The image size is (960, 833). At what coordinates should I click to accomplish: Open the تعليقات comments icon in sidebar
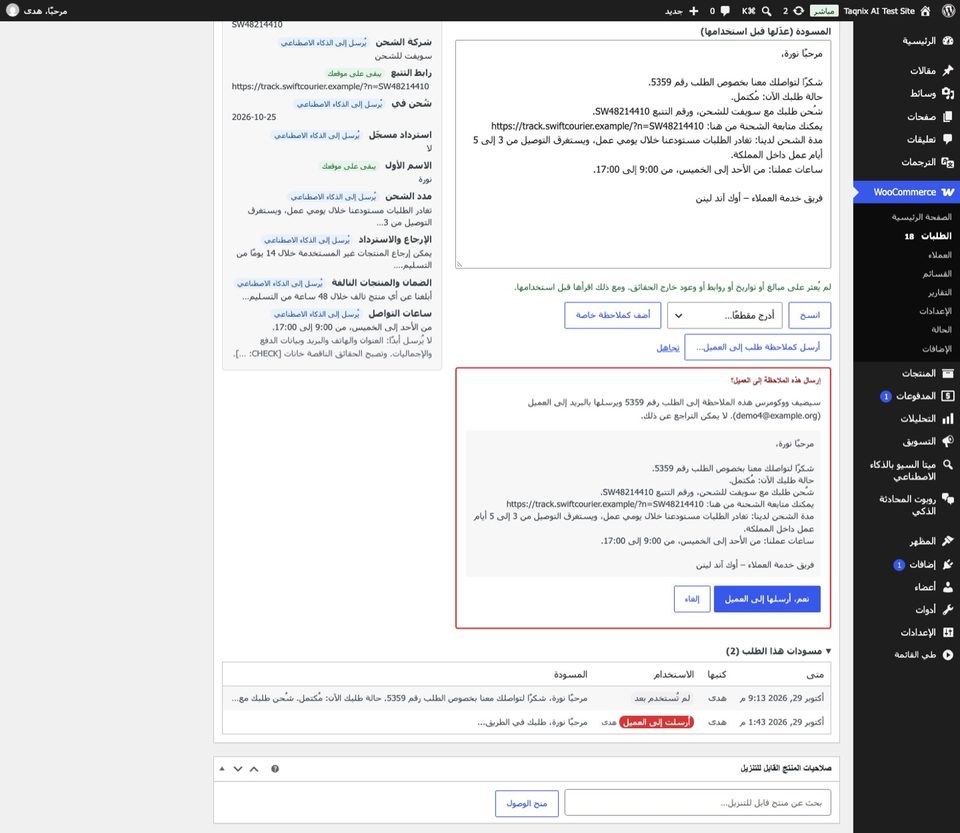(948, 139)
